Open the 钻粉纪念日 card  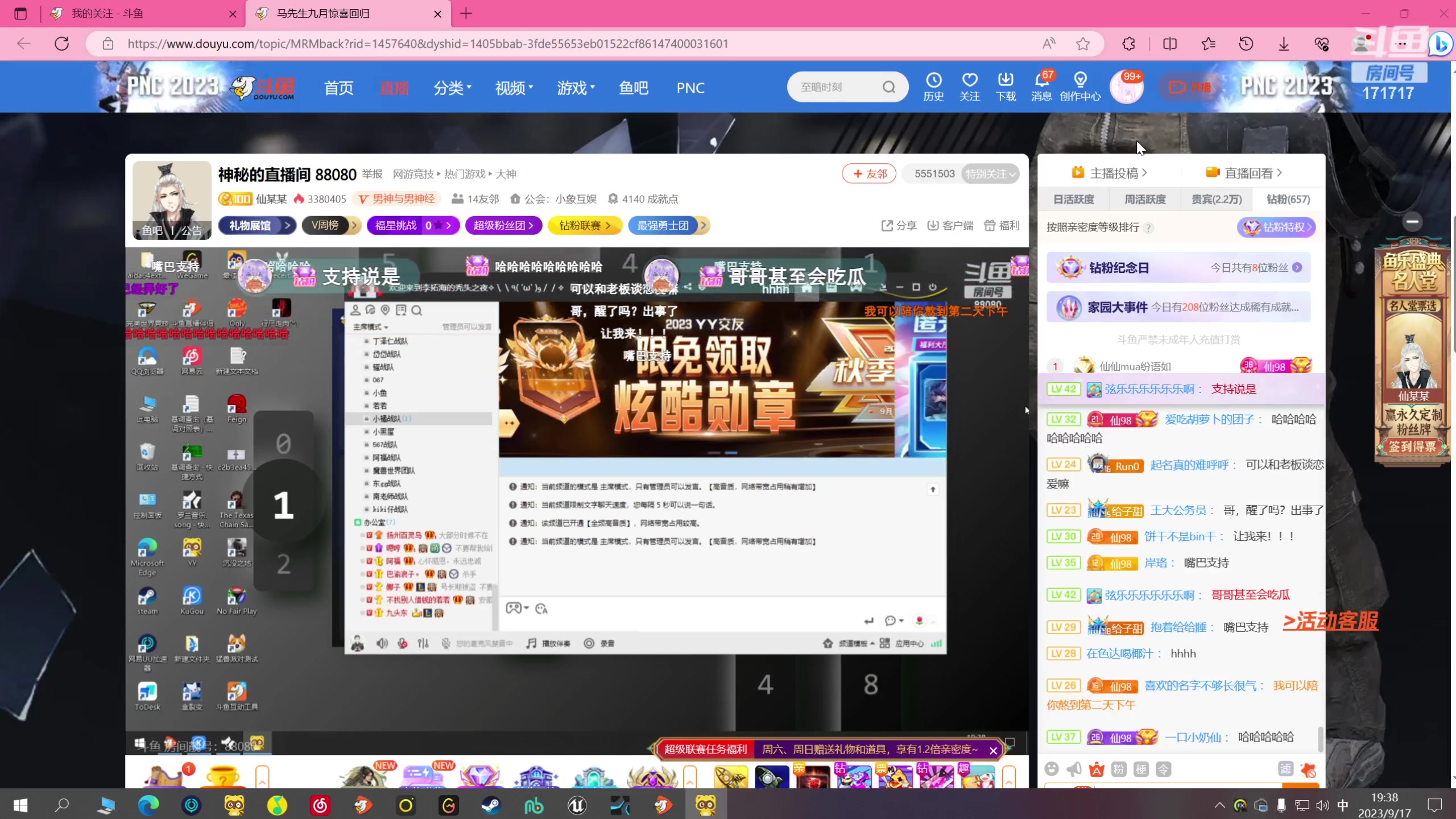coord(1178,268)
